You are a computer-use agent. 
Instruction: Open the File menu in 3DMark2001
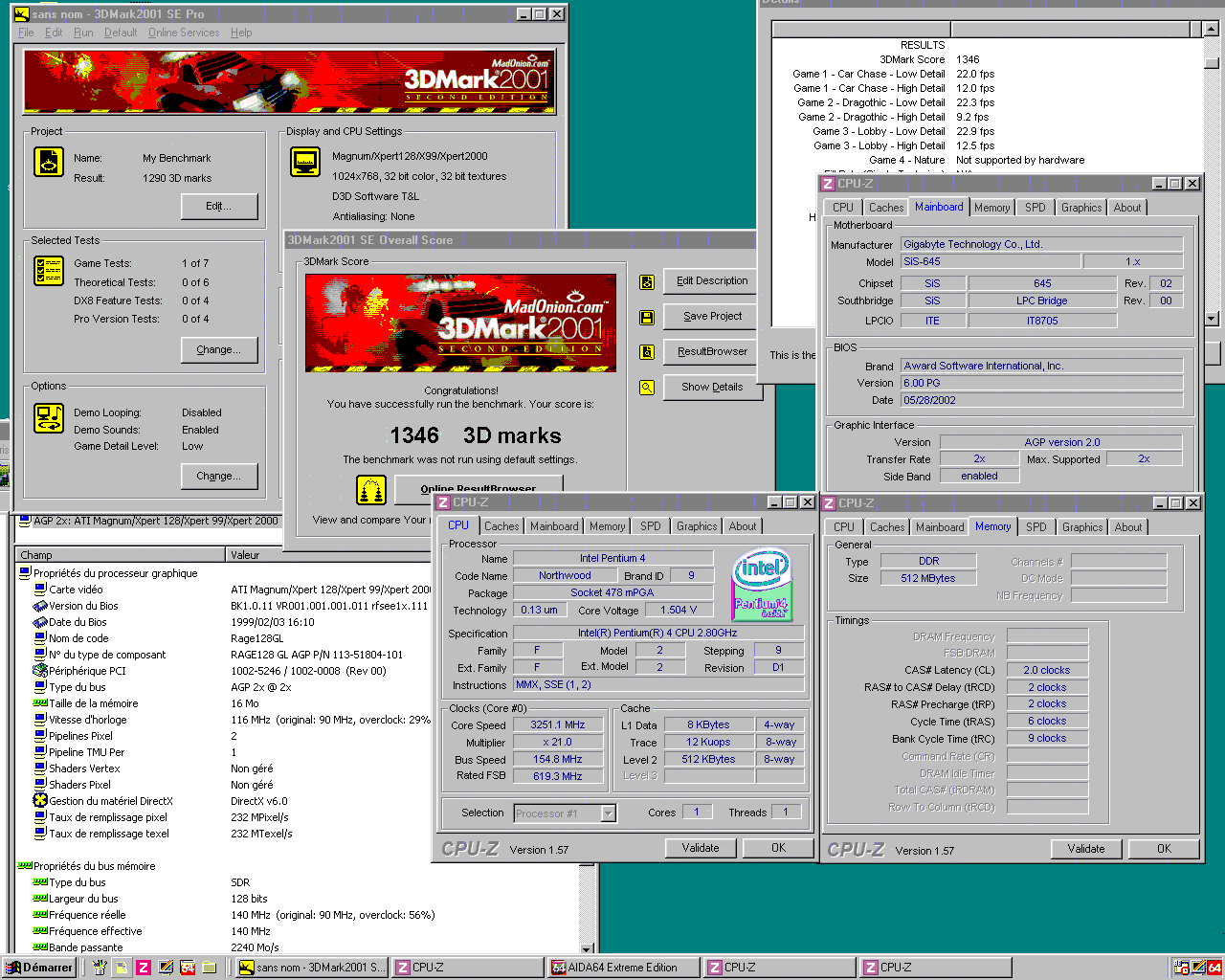click(x=26, y=33)
